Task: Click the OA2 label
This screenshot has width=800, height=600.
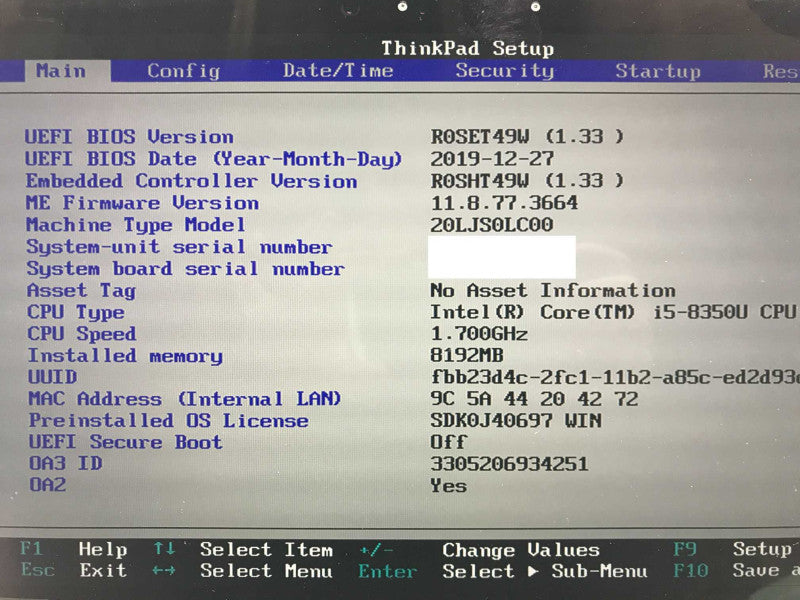Action: click(47, 485)
